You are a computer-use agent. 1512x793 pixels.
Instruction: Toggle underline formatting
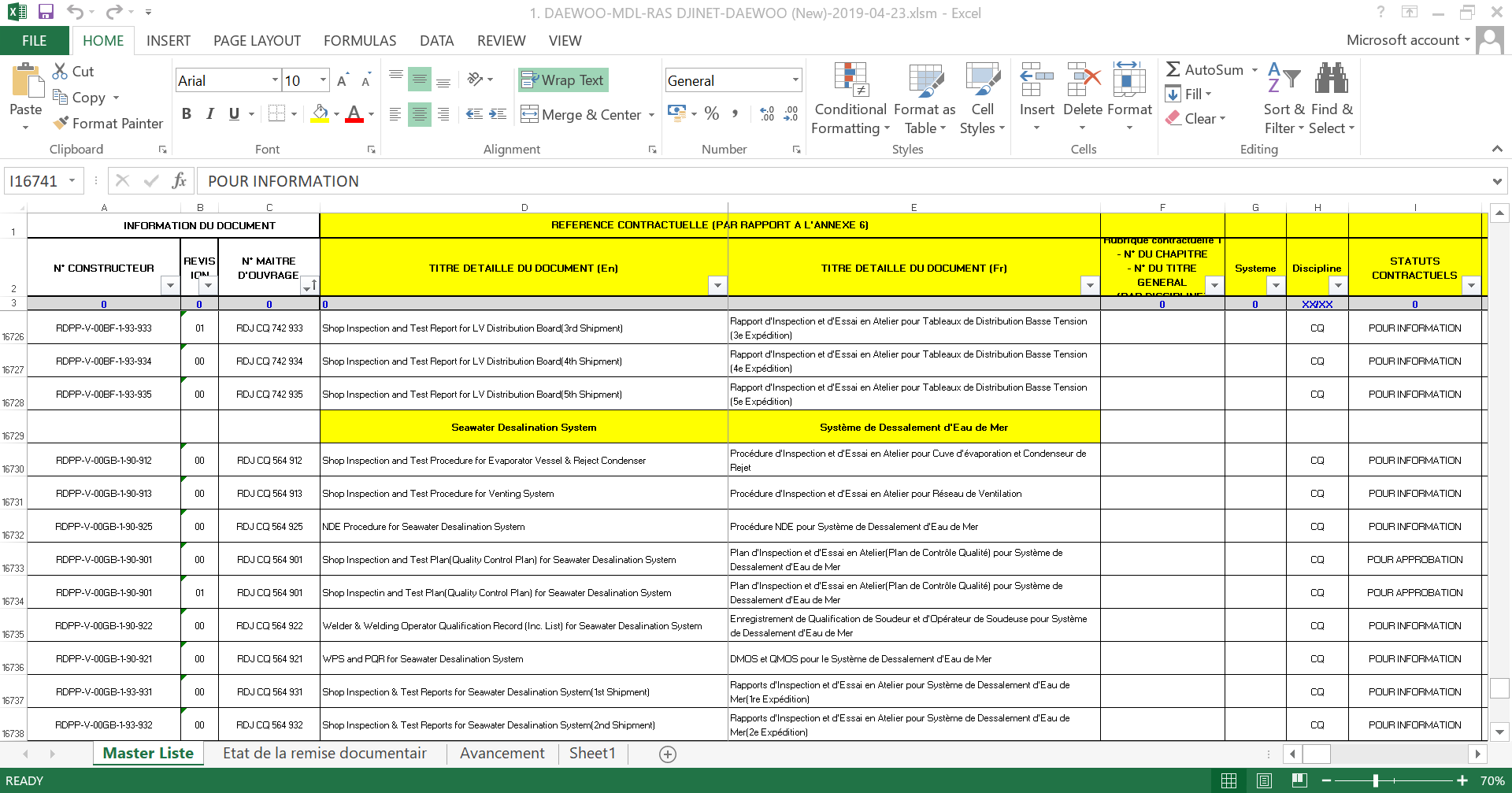click(x=234, y=113)
